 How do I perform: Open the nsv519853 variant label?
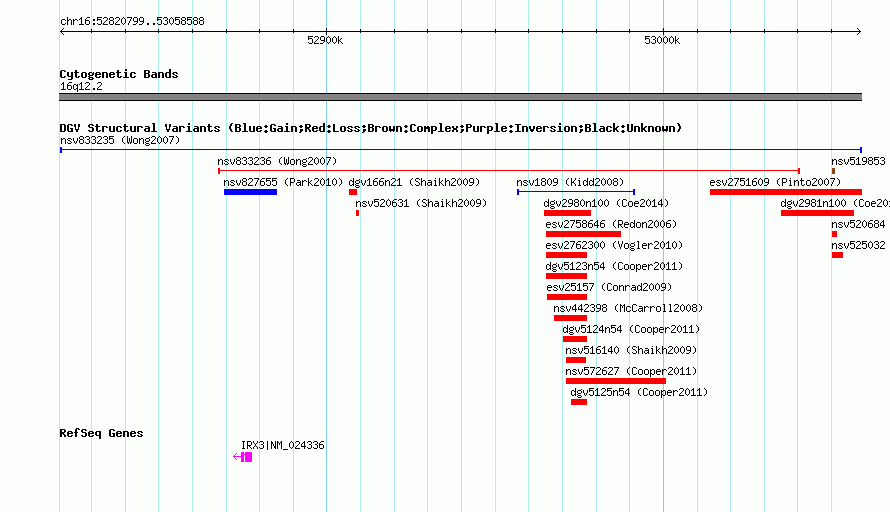coord(858,161)
